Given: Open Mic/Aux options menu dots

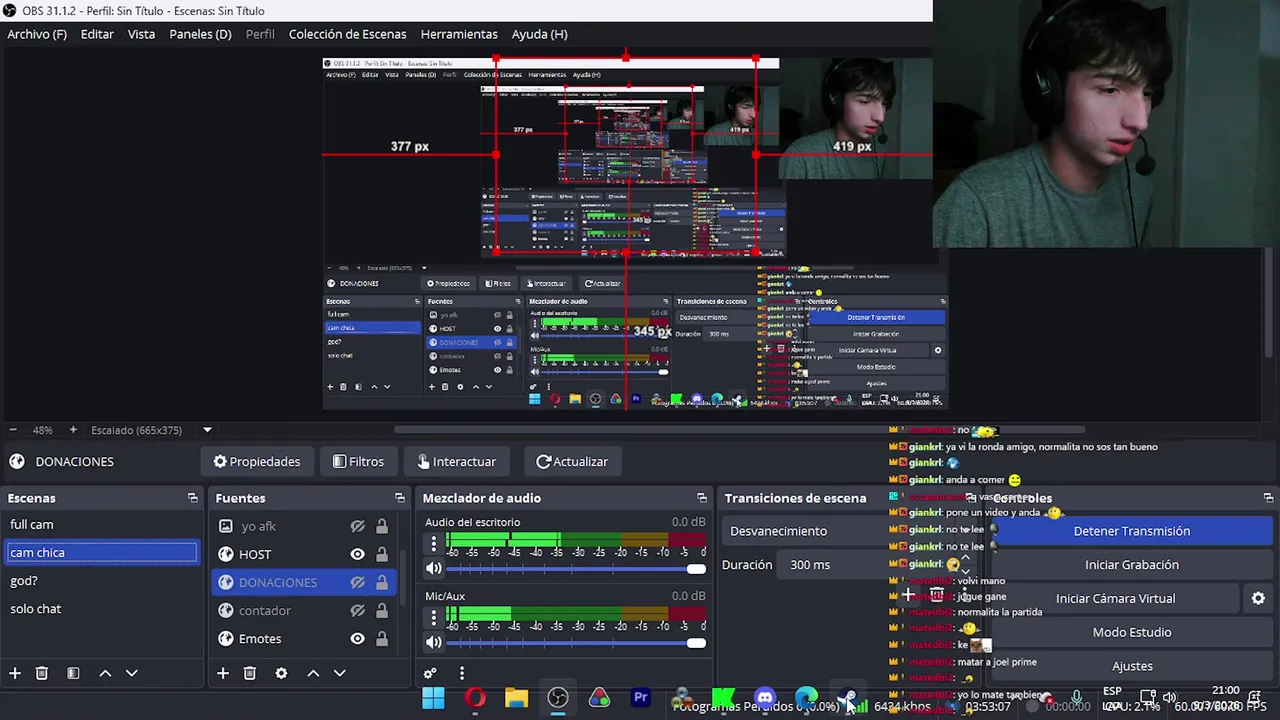Looking at the screenshot, I should 433,618.
